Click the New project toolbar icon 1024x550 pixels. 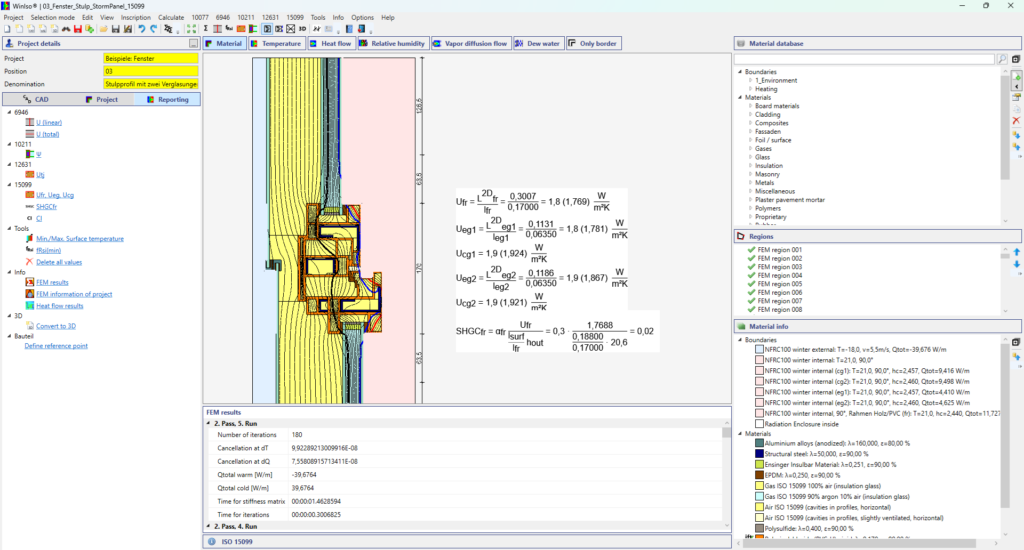tap(7, 29)
